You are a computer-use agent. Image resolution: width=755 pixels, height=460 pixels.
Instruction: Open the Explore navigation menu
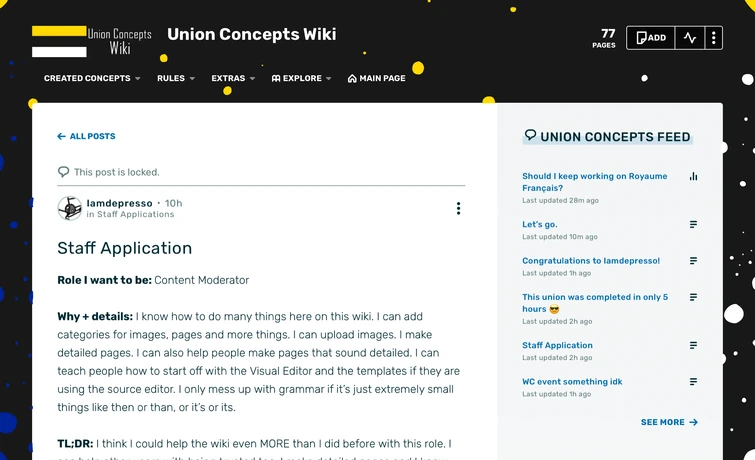pyautogui.click(x=301, y=78)
